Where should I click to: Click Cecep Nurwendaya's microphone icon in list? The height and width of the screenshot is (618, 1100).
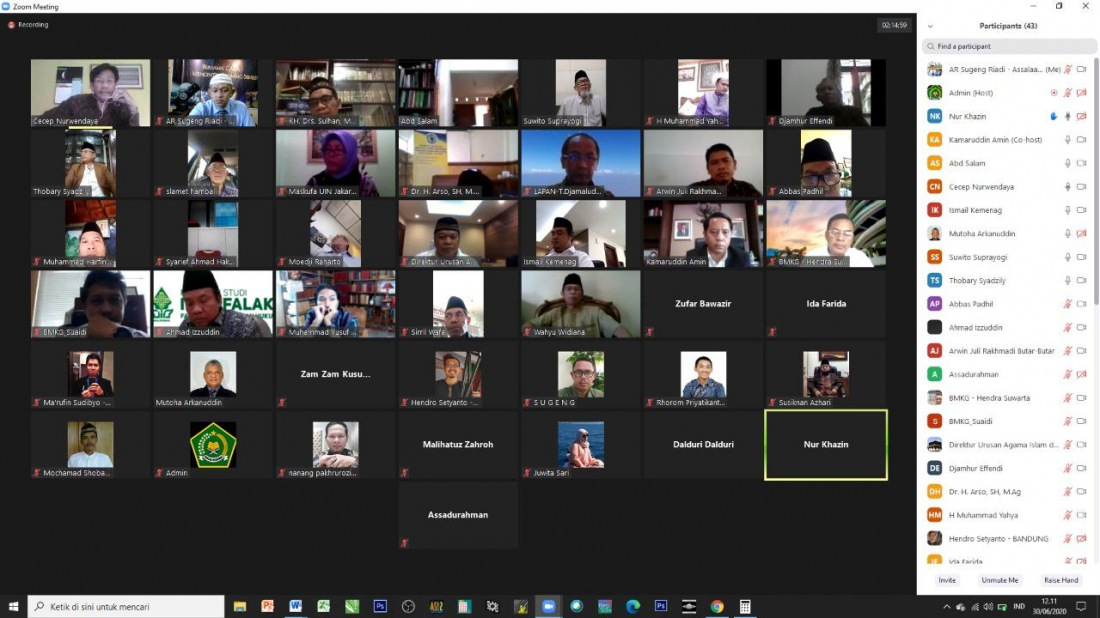coord(1068,187)
